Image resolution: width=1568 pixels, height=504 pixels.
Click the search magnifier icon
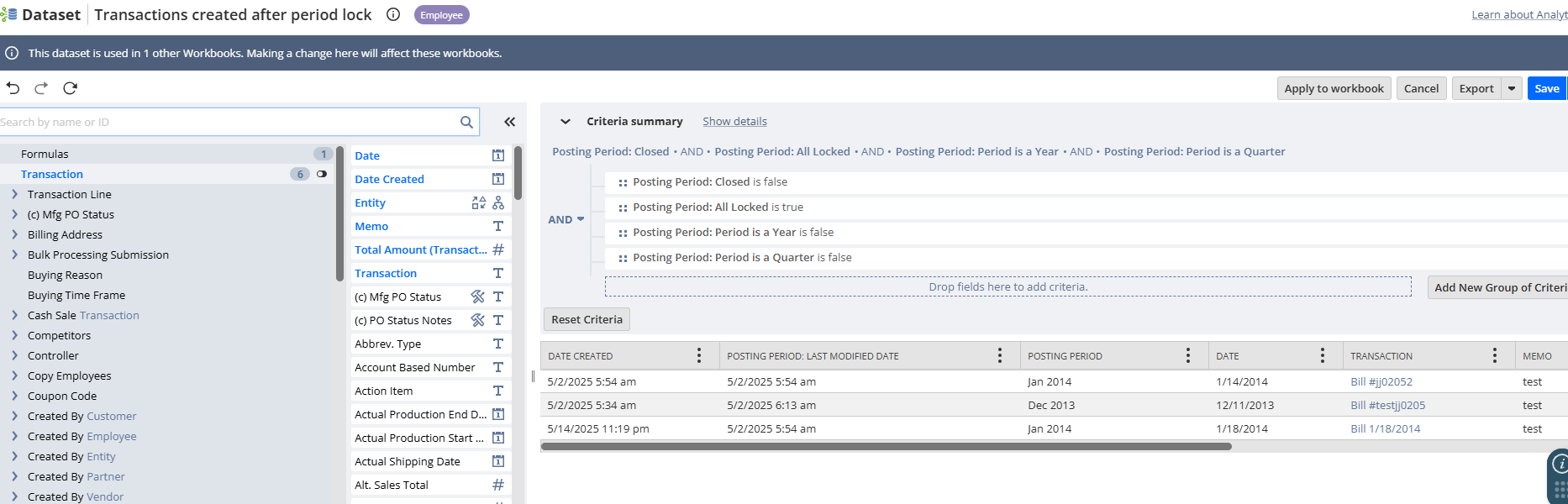point(466,123)
